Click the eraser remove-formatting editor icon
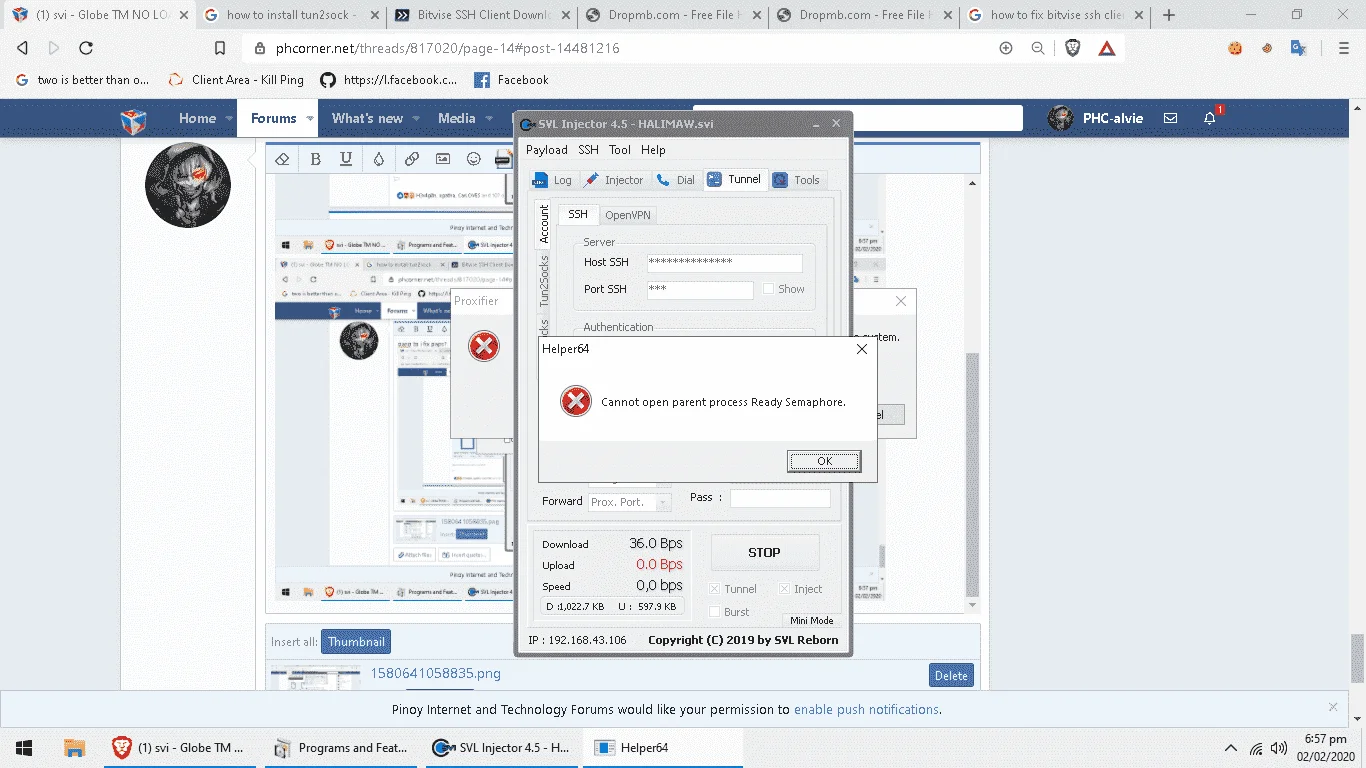This screenshot has height=768, width=1366. click(282, 159)
